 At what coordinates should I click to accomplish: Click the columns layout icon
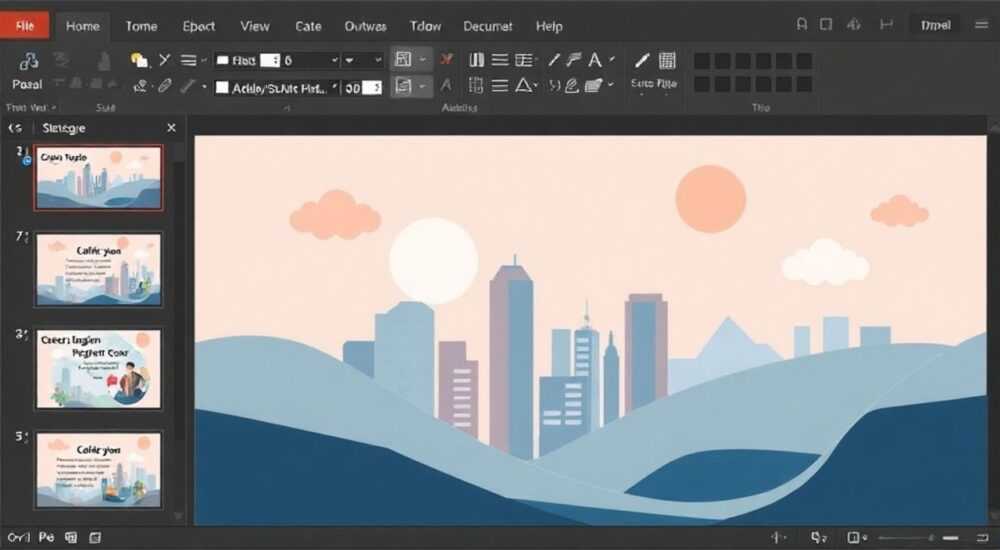point(476,60)
